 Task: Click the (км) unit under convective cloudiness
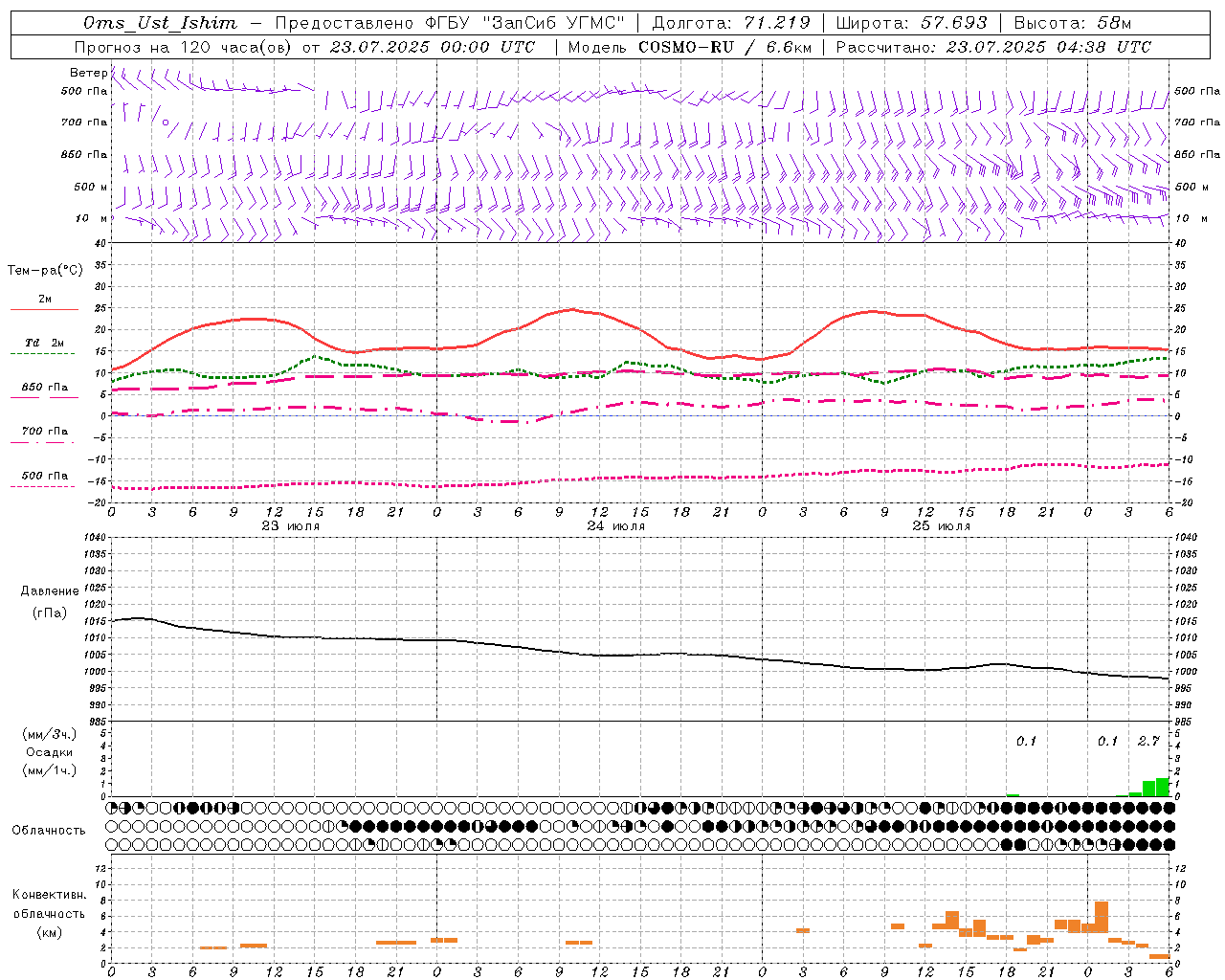click(x=50, y=932)
